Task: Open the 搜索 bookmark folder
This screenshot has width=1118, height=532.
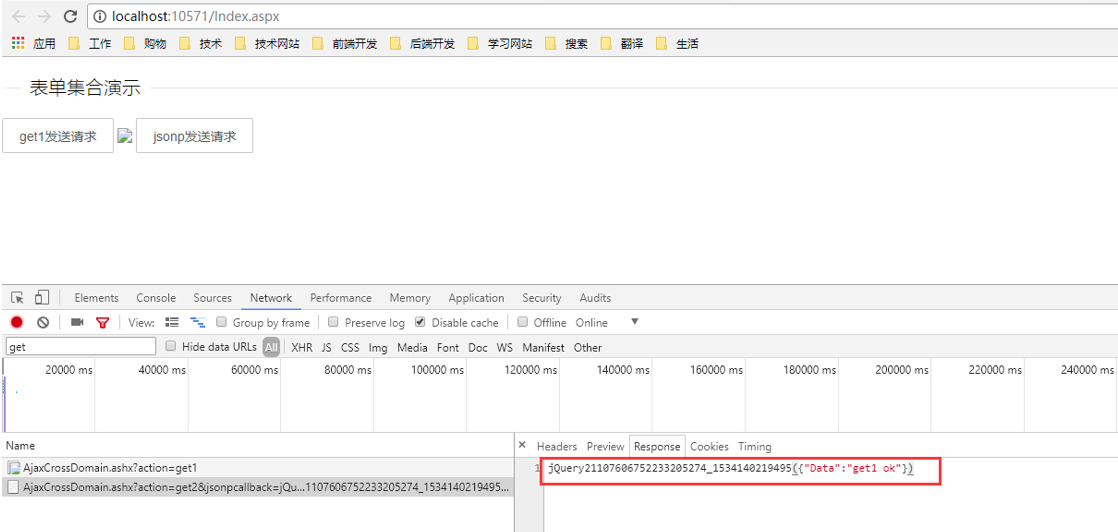Action: pos(567,44)
